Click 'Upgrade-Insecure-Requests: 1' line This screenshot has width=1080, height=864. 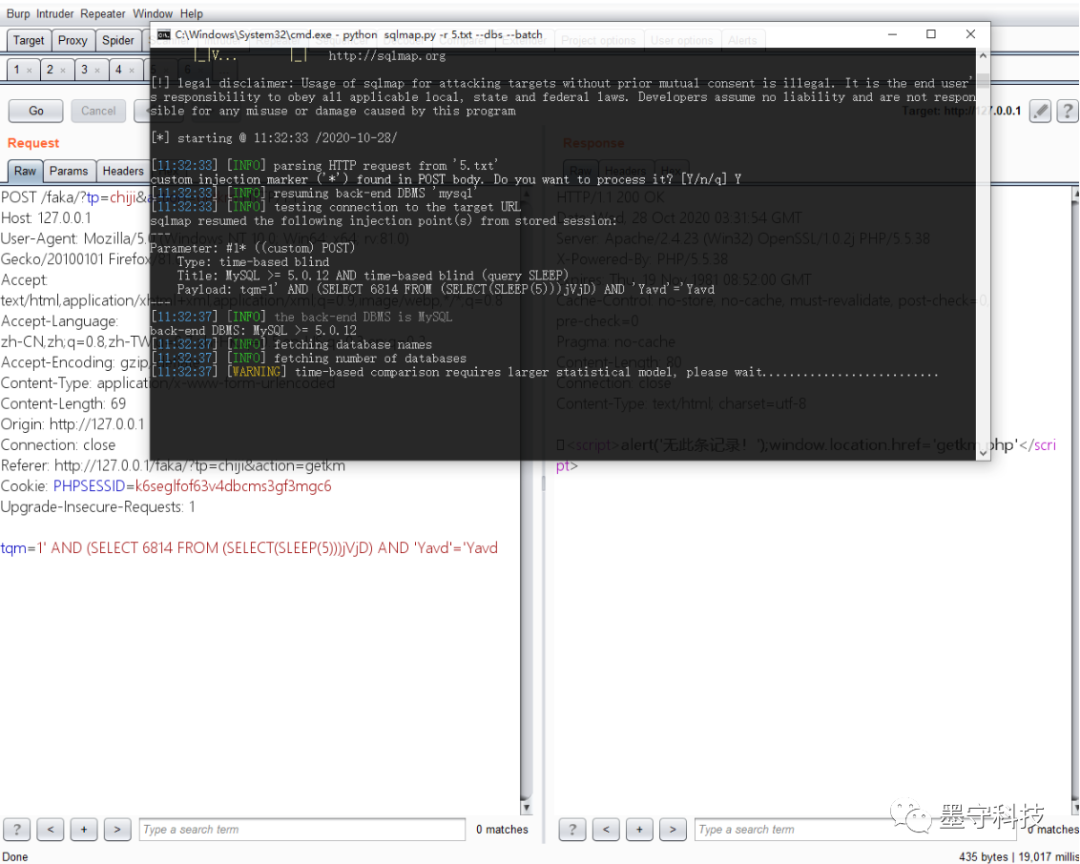point(98,507)
